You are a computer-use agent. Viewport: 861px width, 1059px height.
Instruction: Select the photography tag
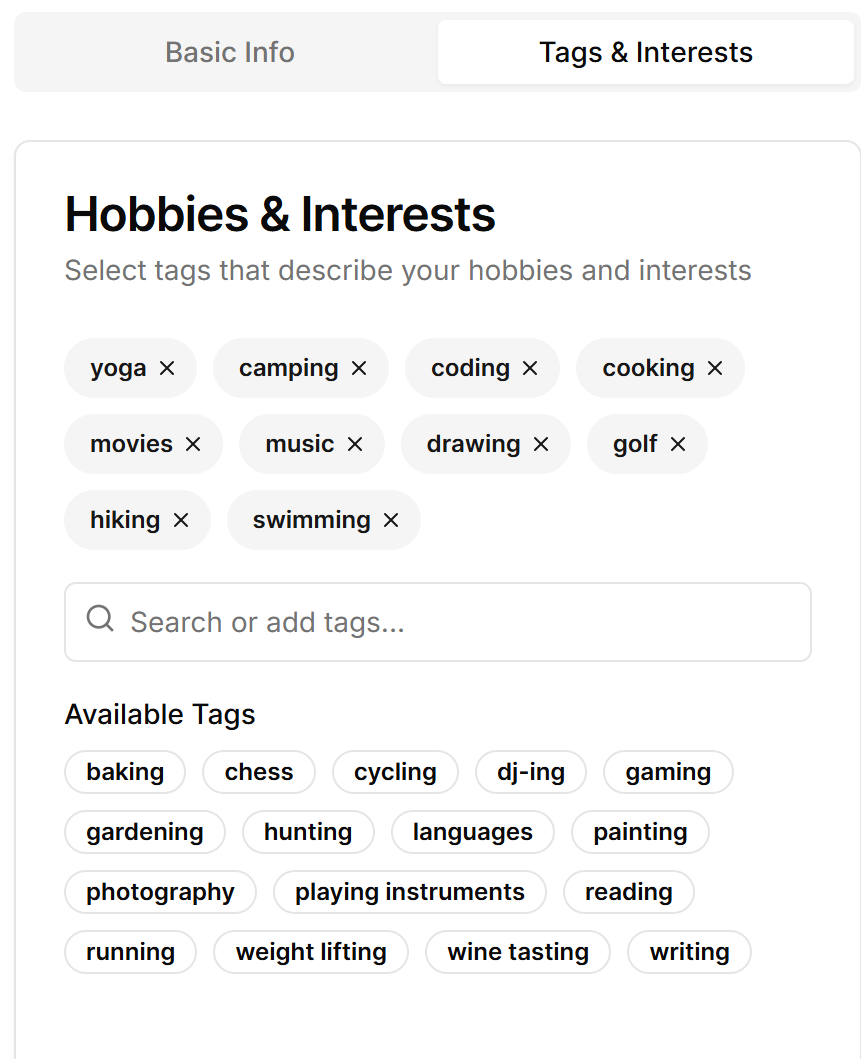coord(160,892)
